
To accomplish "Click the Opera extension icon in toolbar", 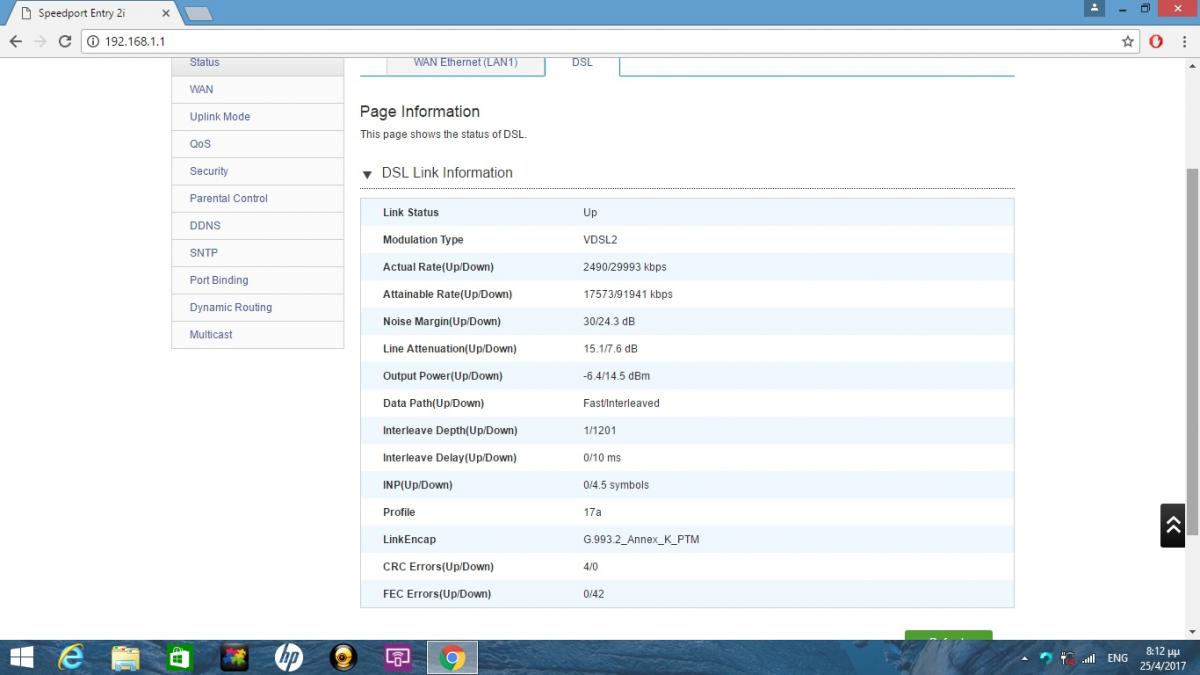I will pyautogui.click(x=1156, y=41).
